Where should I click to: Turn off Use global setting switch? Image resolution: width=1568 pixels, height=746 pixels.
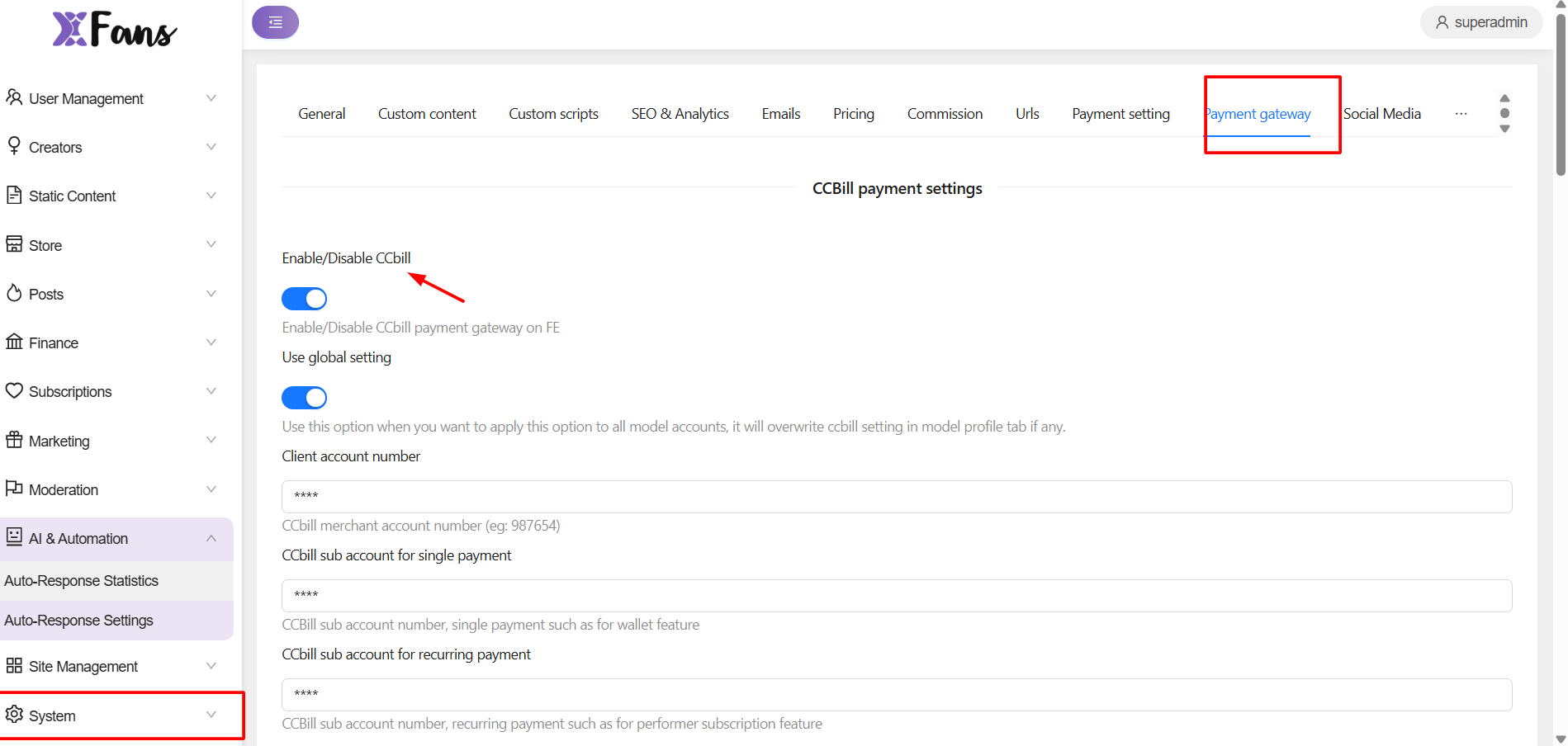tap(304, 398)
